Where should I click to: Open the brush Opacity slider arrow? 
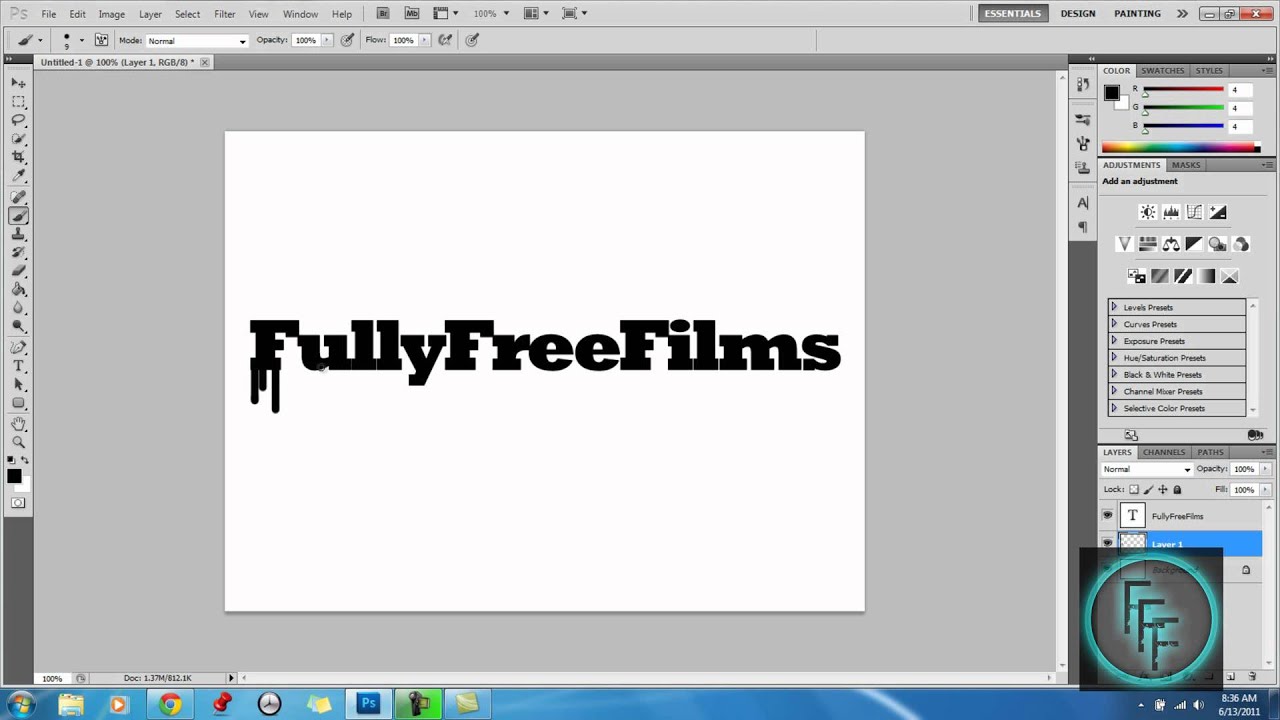326,40
